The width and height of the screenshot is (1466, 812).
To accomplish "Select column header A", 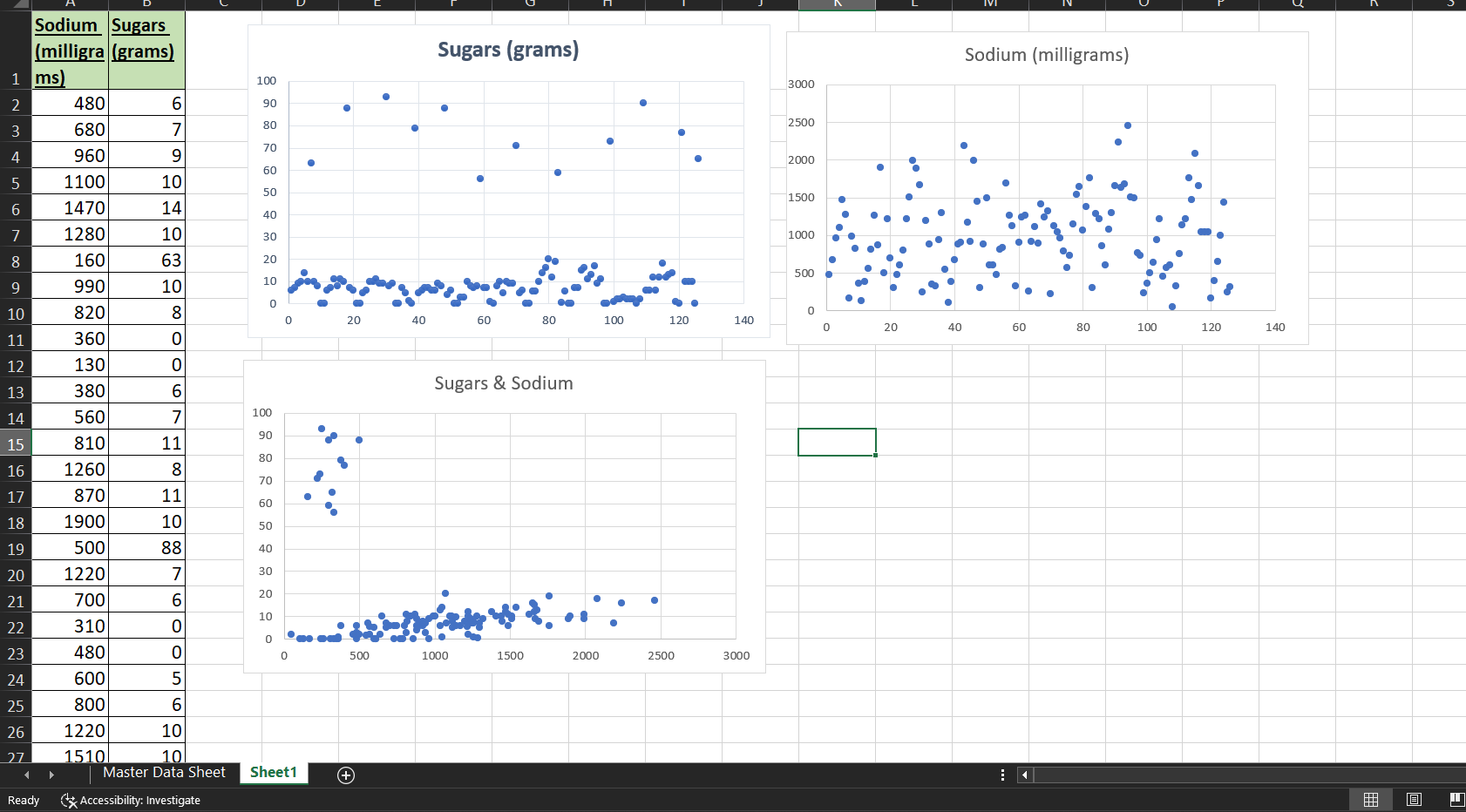I will point(70,5).
